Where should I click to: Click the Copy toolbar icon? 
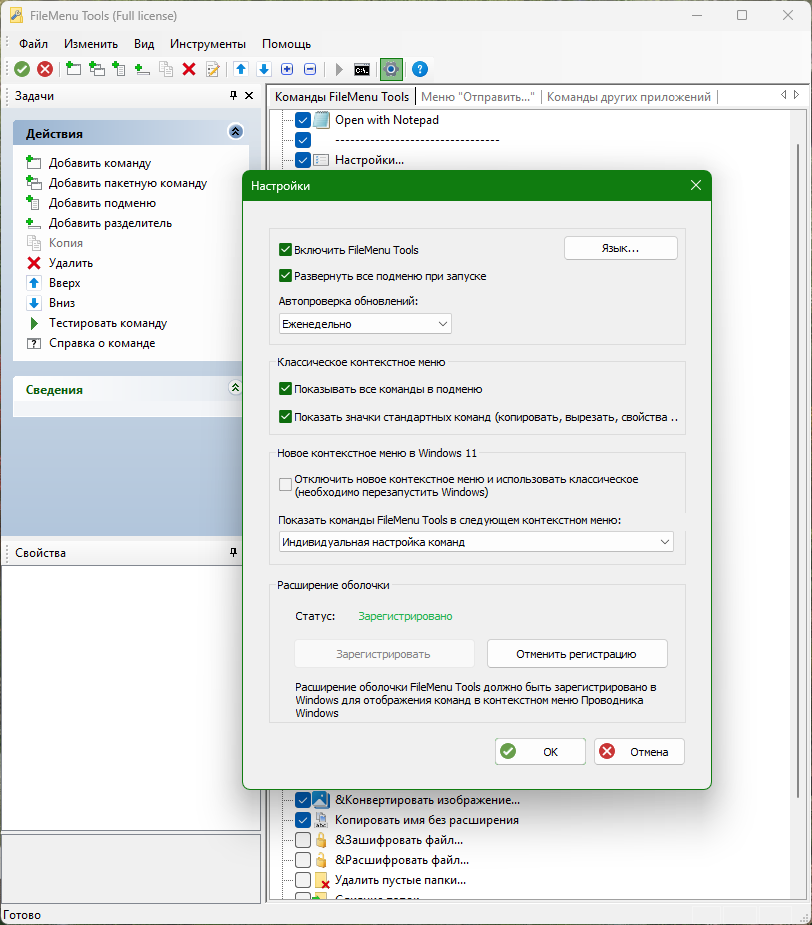click(166, 69)
